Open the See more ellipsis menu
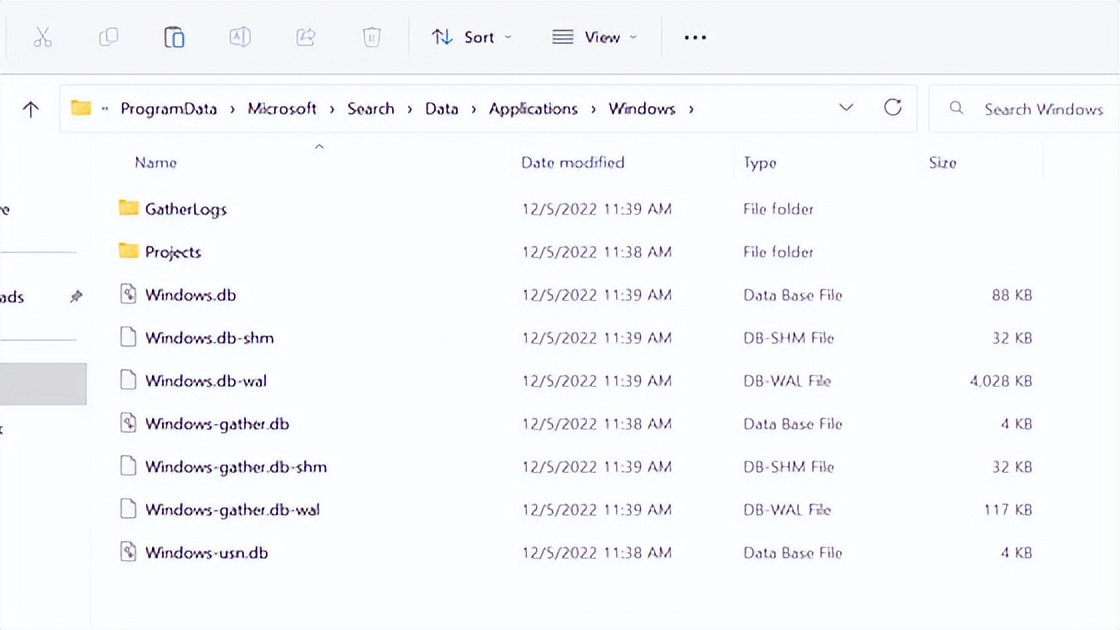 click(x=694, y=37)
